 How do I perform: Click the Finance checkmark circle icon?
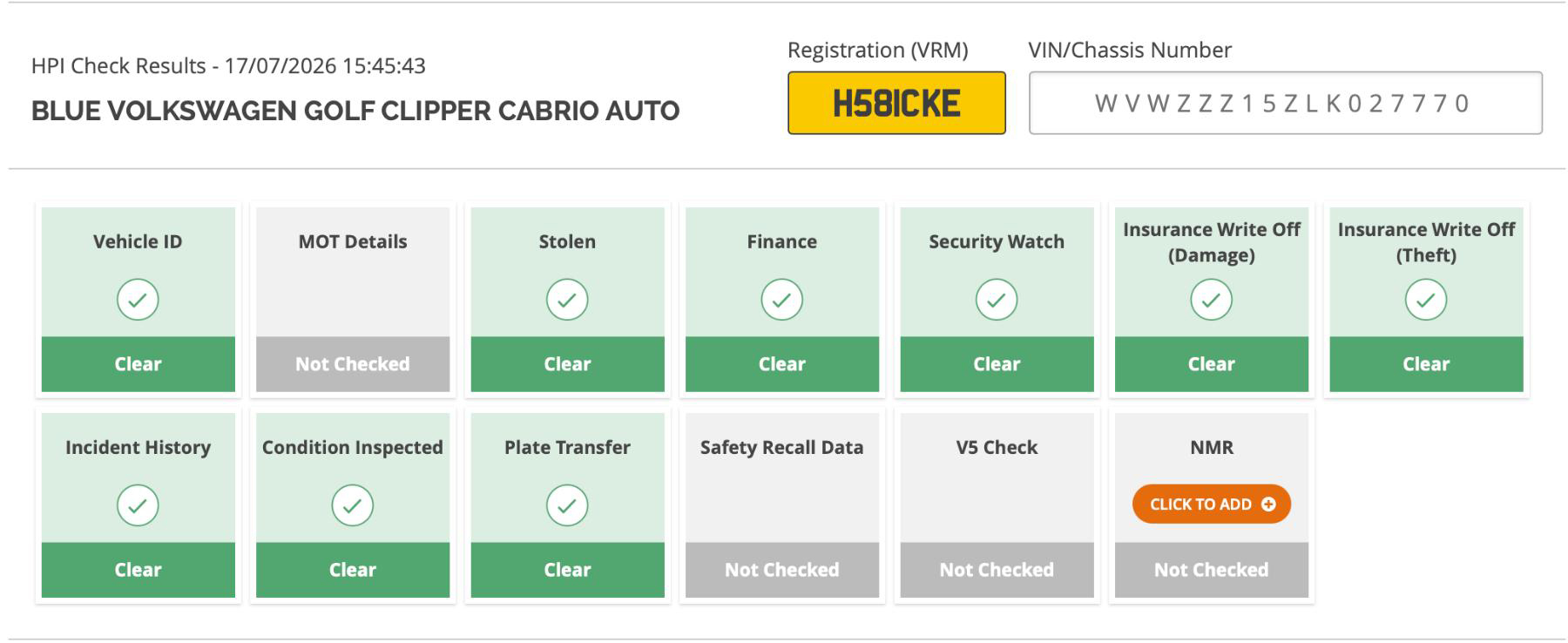coord(782,300)
